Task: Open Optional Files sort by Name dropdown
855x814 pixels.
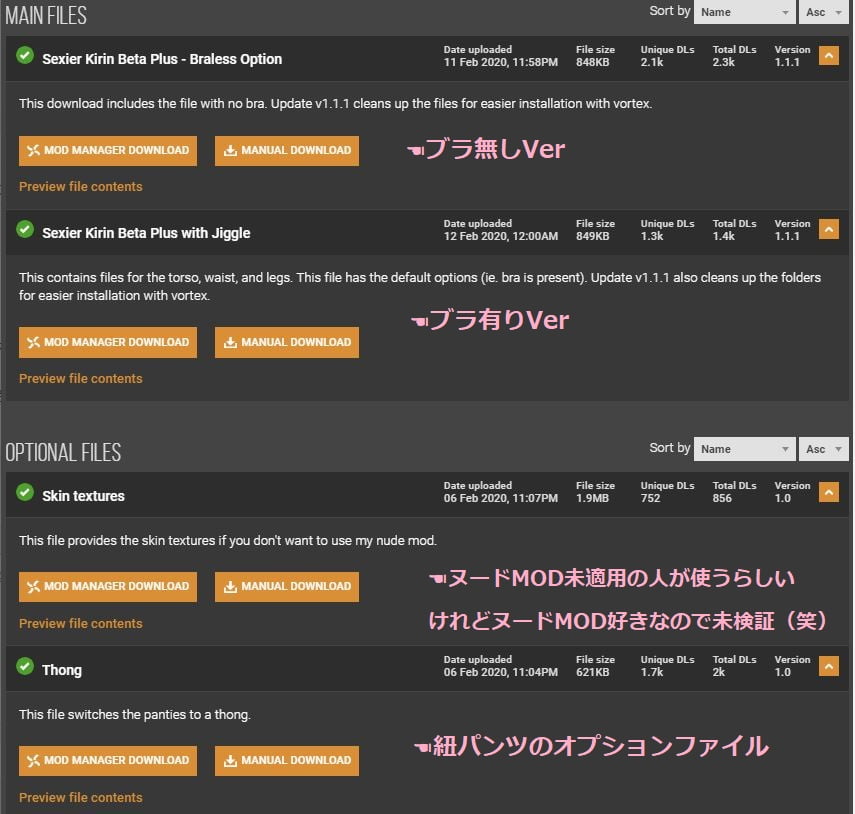Action: click(x=744, y=449)
